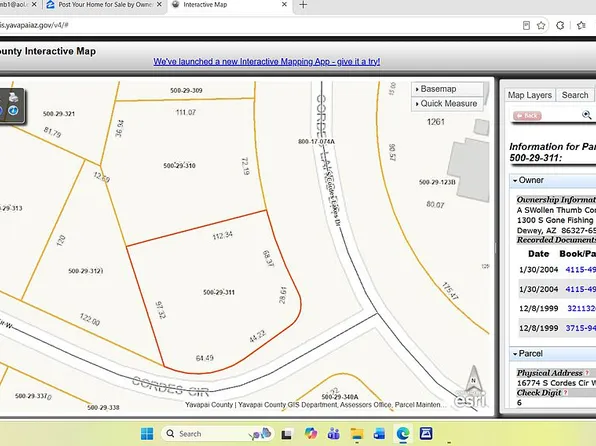Switch to the Map Layers tab
The image size is (596, 446).
pyautogui.click(x=530, y=95)
